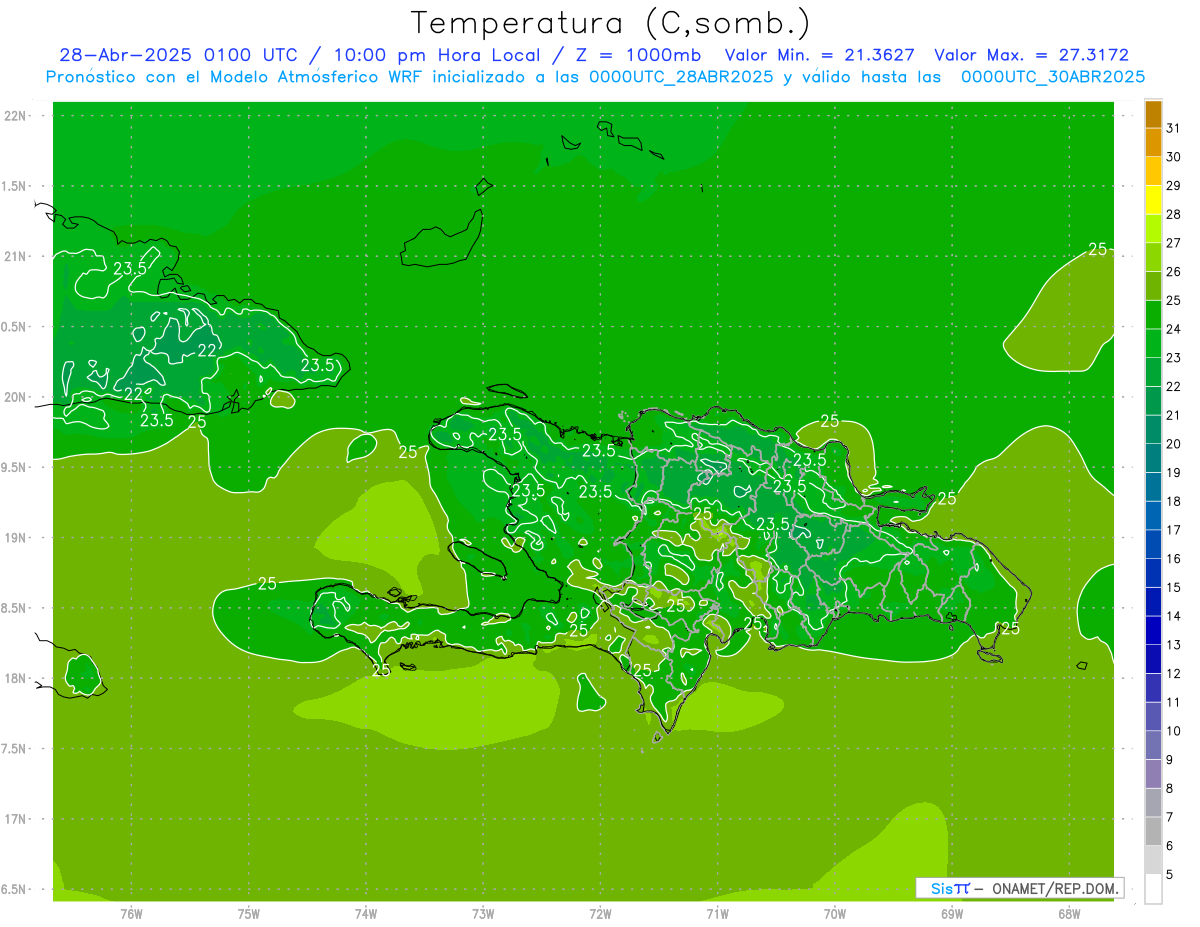
Task: Pick the dark blue swatch between 13 and 14
Action: [x=1153, y=630]
